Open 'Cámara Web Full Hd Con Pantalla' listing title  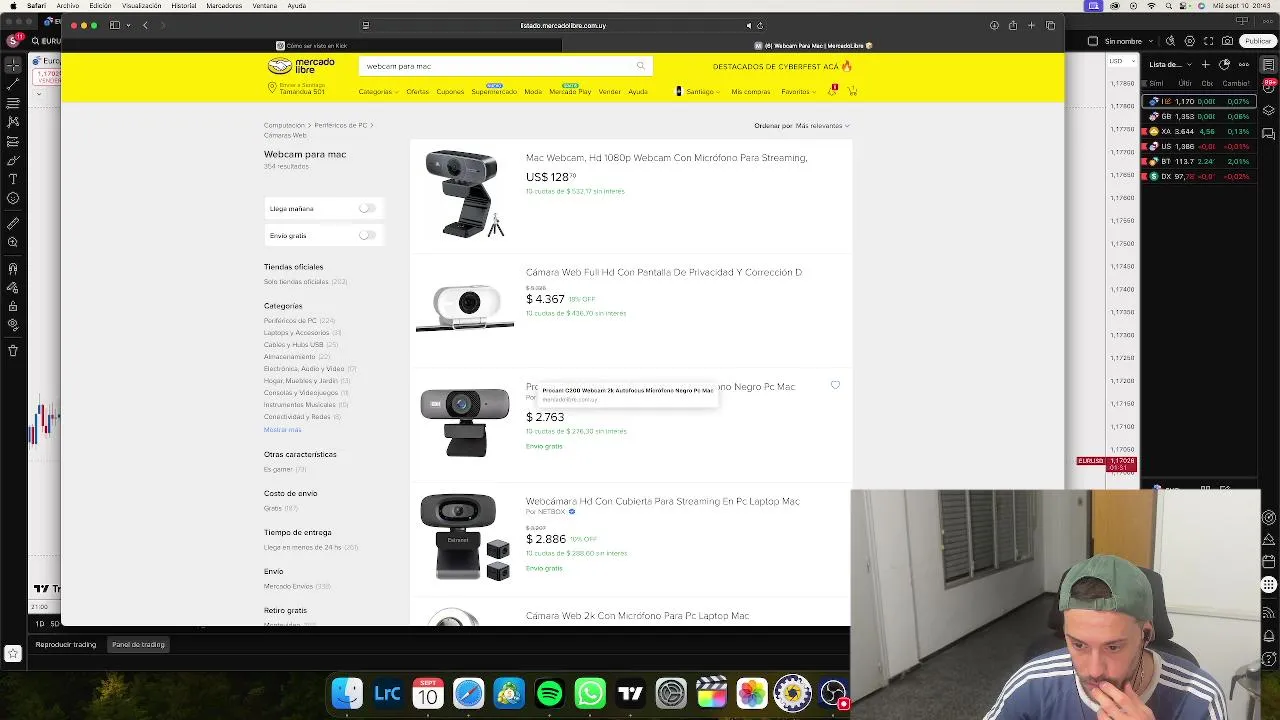[664, 272]
